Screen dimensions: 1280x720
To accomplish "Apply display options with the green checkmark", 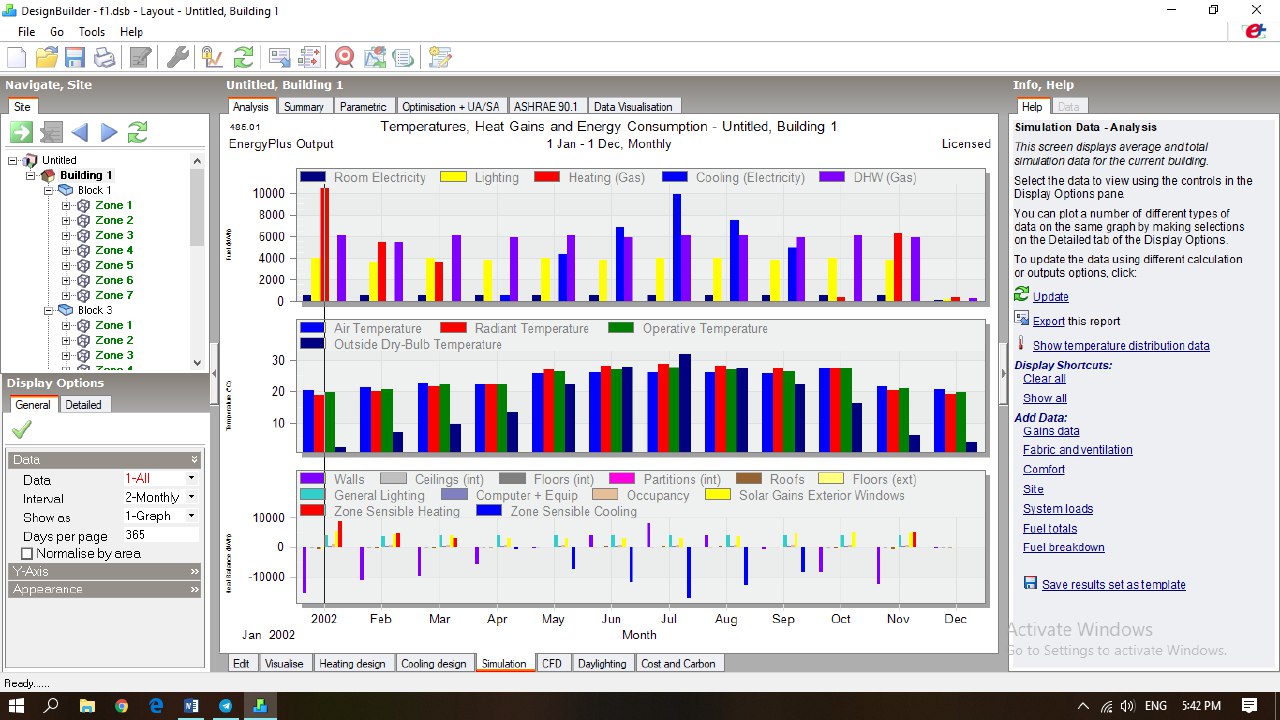I will [21, 429].
